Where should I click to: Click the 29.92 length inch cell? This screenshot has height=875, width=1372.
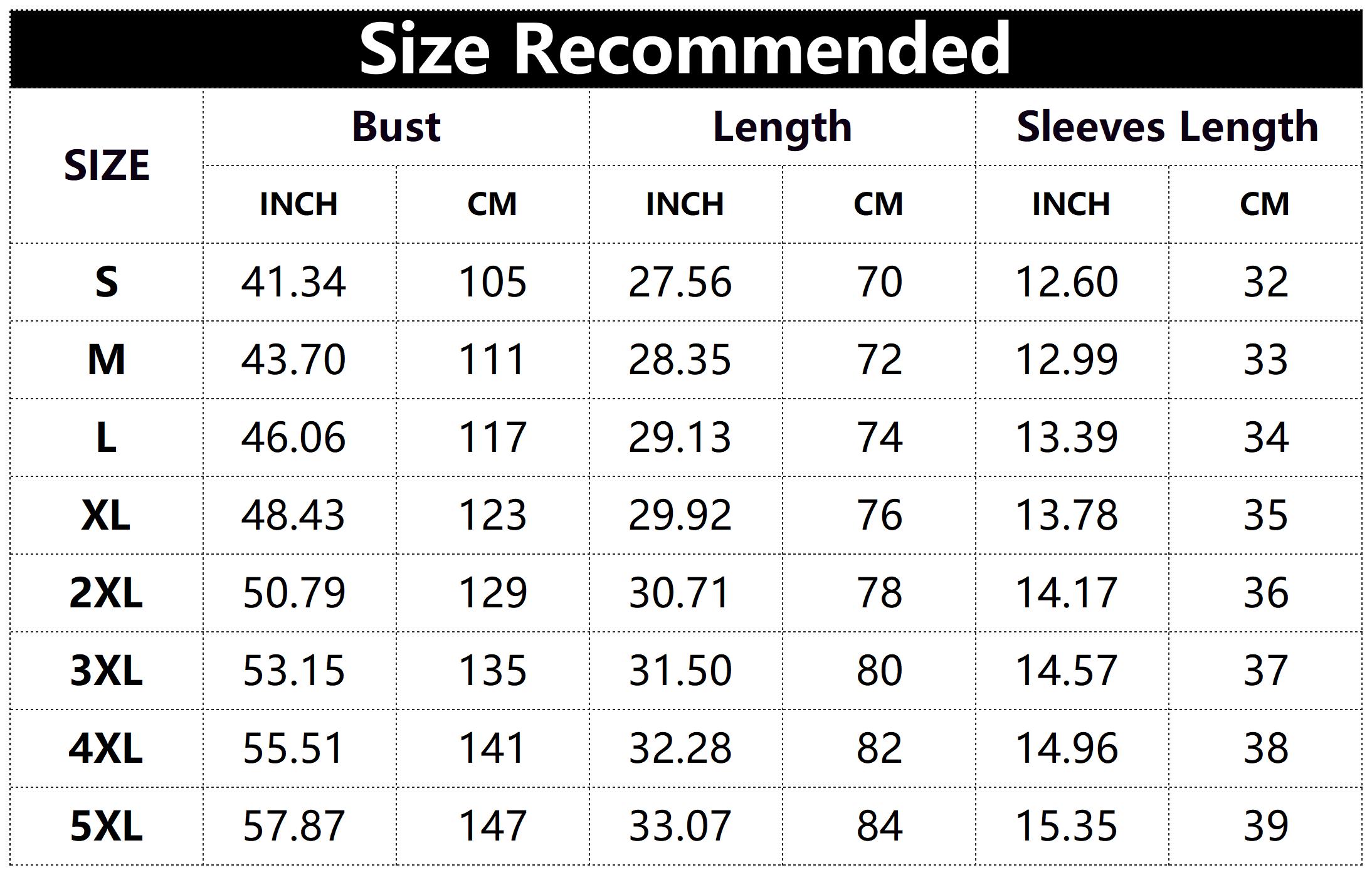pyautogui.click(x=680, y=515)
